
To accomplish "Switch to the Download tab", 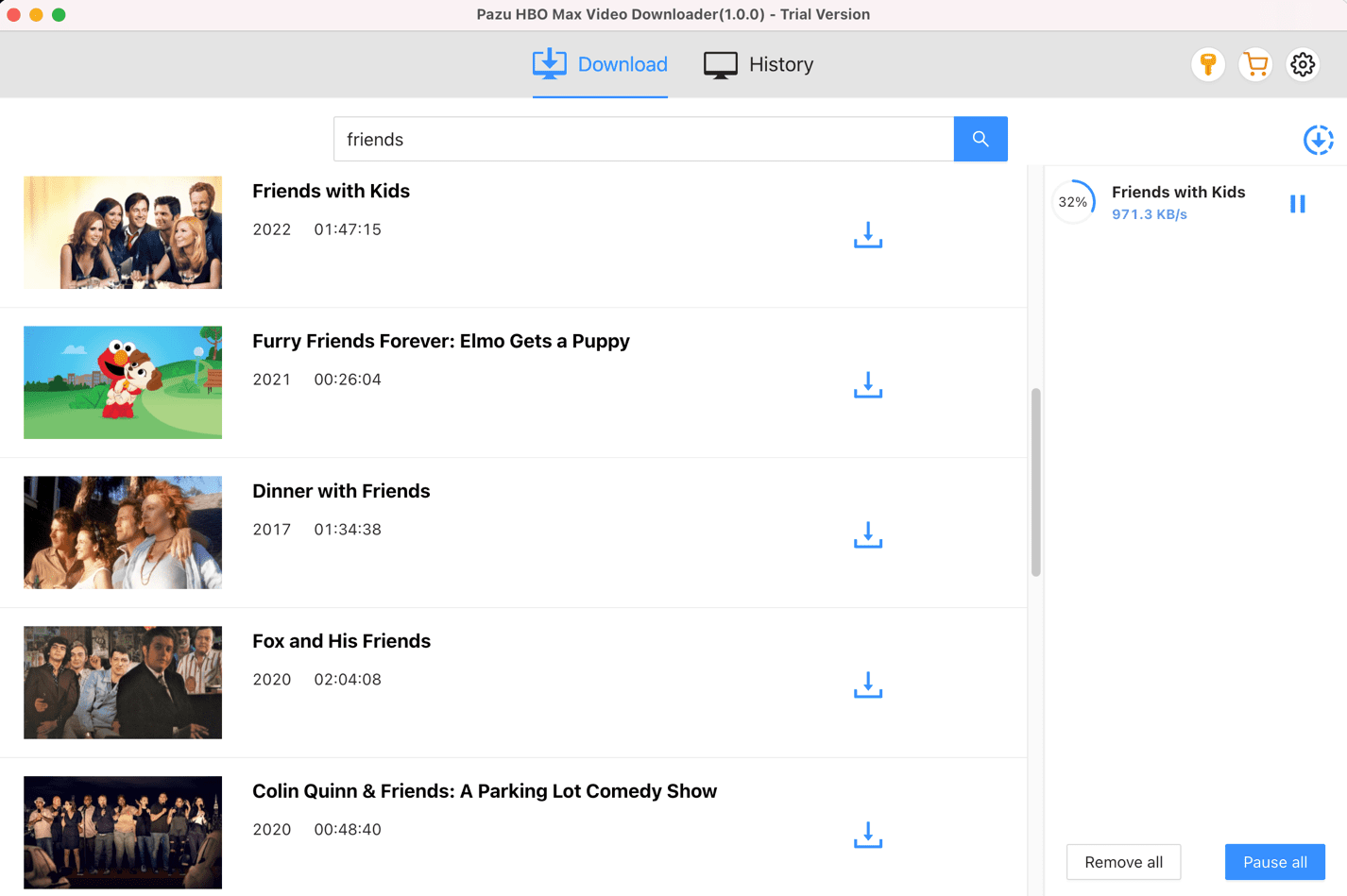I will coord(600,64).
